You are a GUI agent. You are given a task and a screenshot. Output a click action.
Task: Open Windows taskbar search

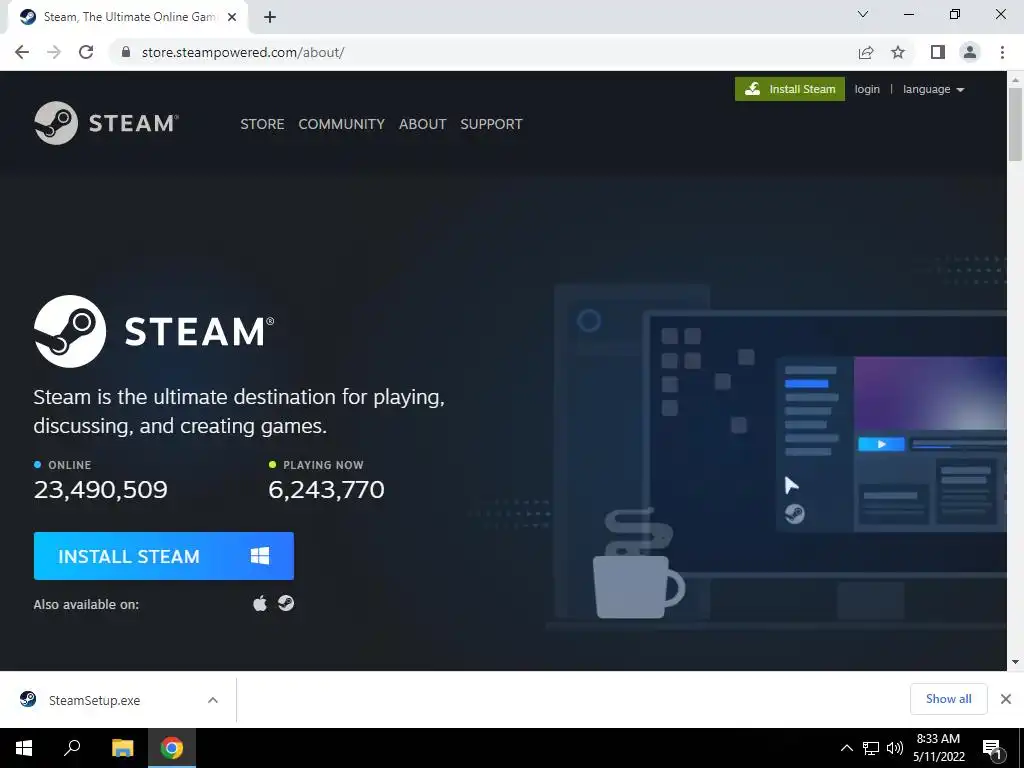(x=72, y=748)
